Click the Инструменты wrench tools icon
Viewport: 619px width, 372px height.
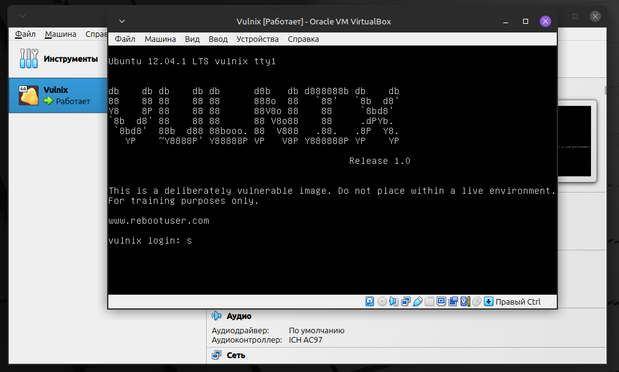[x=29, y=58]
